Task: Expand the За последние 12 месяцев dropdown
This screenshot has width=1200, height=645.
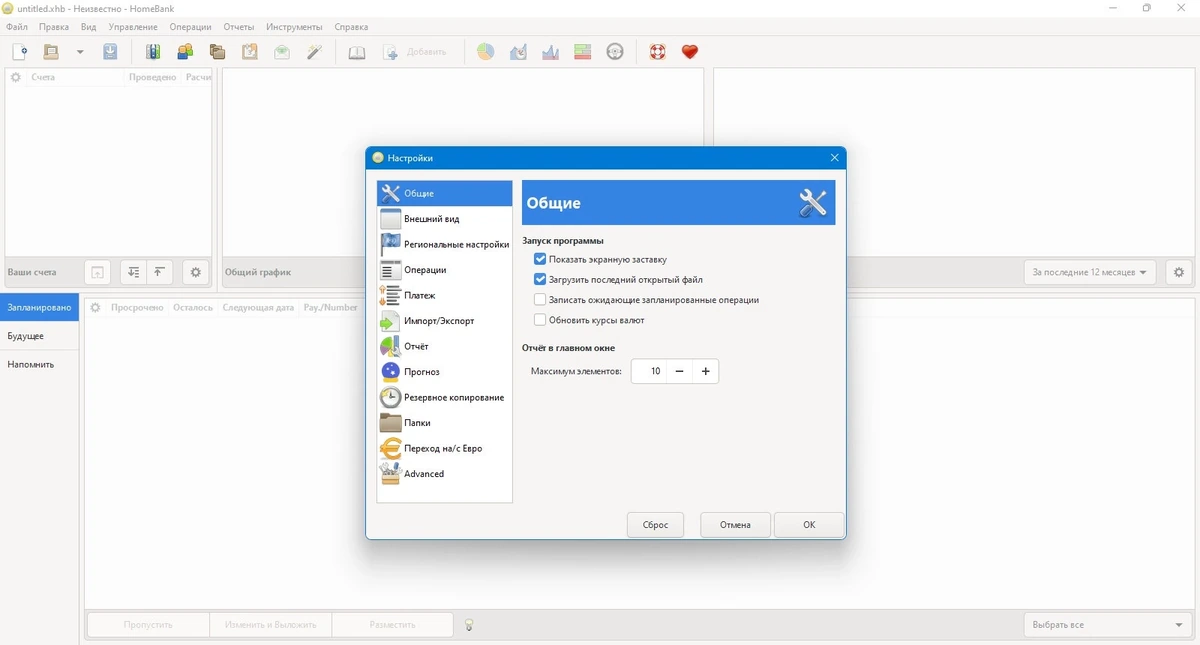Action: [x=1090, y=272]
